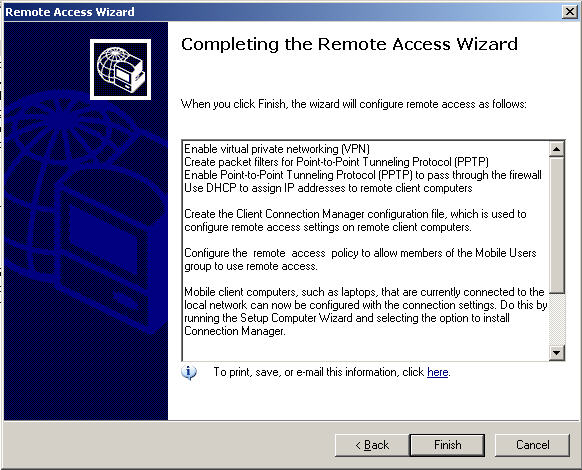The height and width of the screenshot is (470, 582).
Task: Click the globe and computer wizard icon
Action: 120,69
